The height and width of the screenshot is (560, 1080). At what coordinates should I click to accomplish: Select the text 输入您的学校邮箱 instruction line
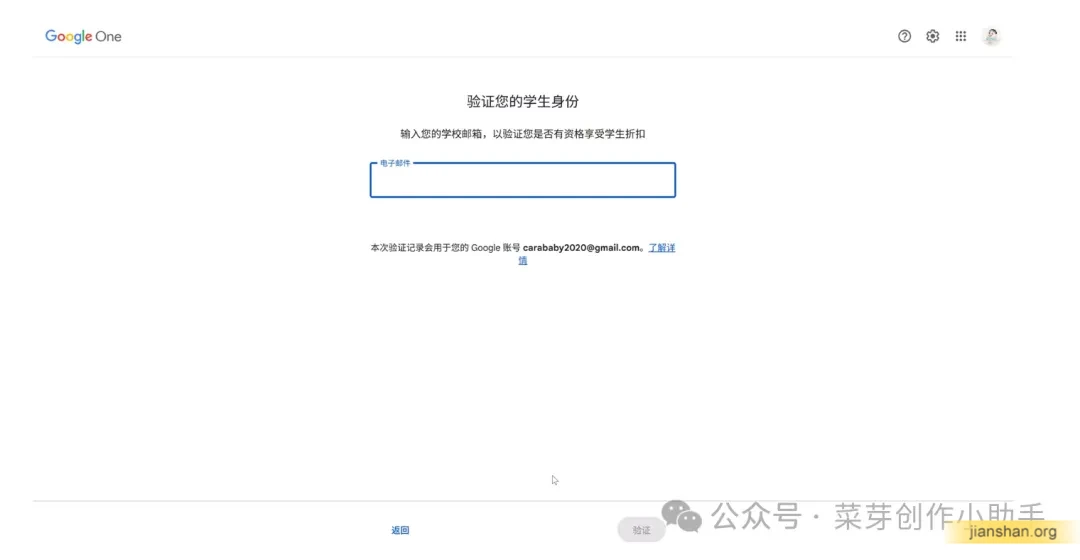click(523, 134)
